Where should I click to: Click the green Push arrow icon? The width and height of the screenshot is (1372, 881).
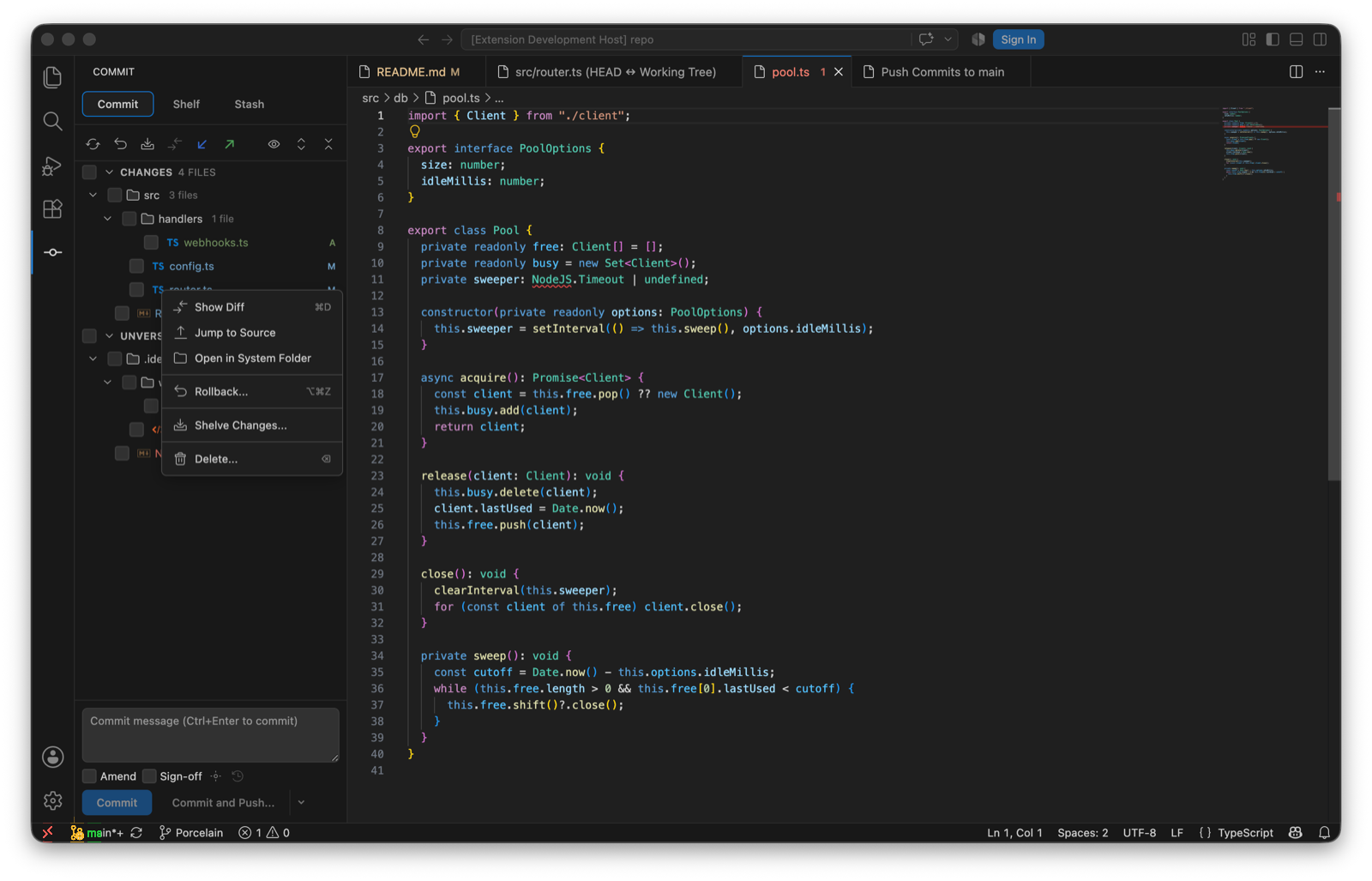(230, 144)
